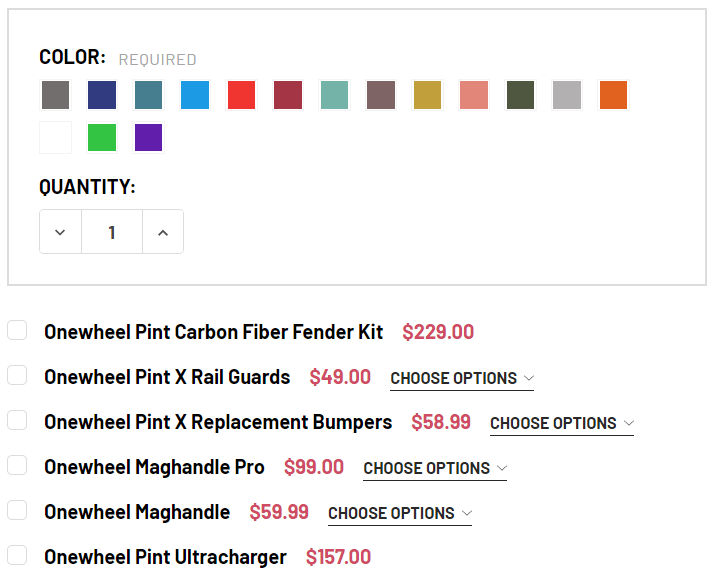
Task: Expand Choose Options for Pint X Rail Guards
Action: click(x=462, y=378)
